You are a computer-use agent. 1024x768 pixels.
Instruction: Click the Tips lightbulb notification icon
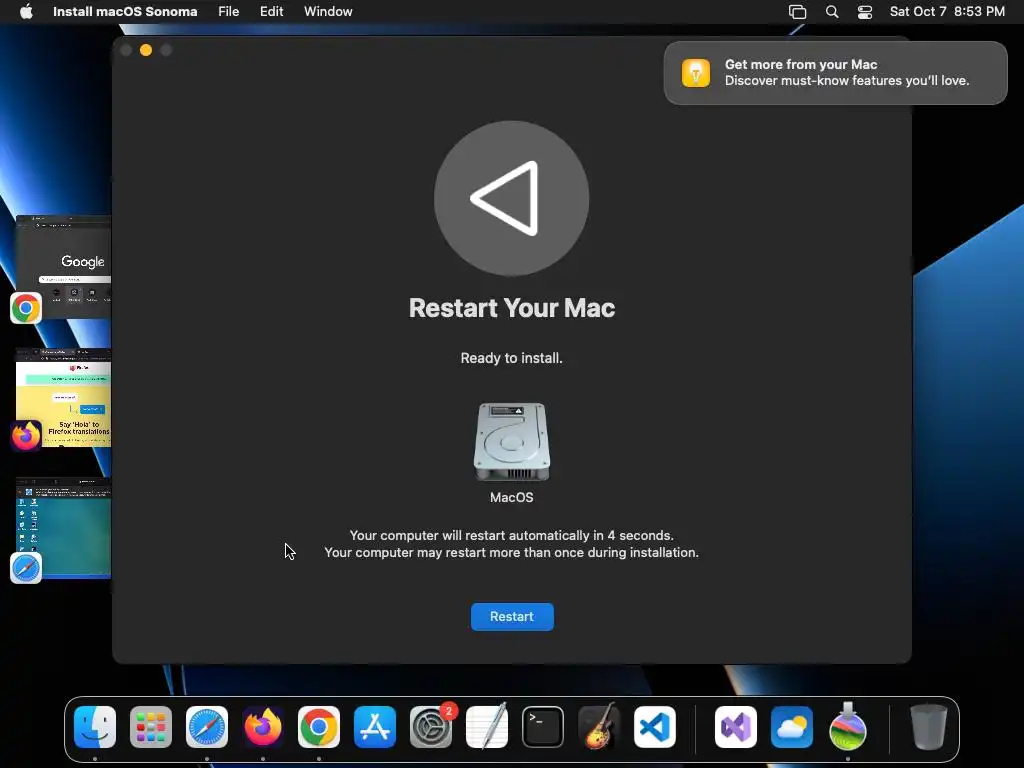pyautogui.click(x=696, y=72)
